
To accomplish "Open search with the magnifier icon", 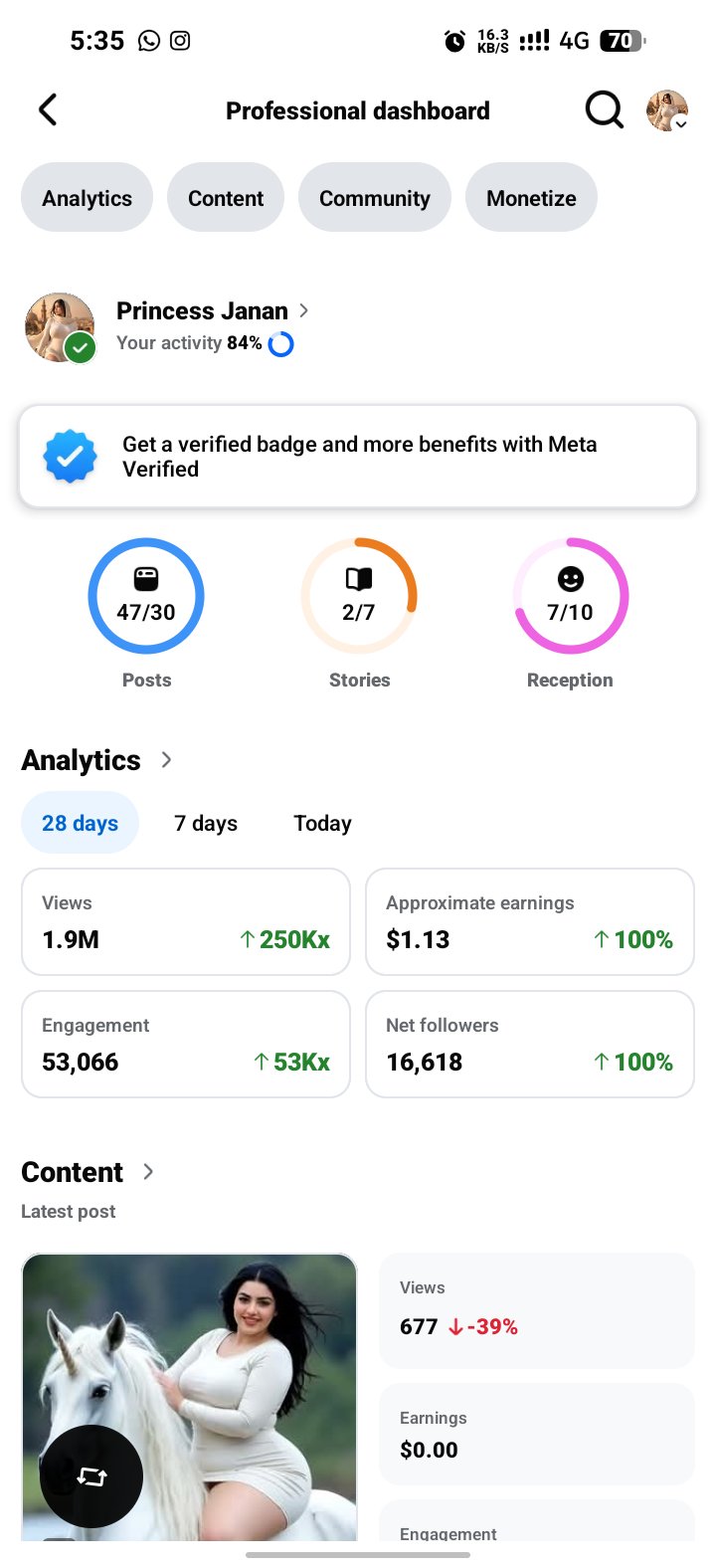I will click(x=604, y=109).
